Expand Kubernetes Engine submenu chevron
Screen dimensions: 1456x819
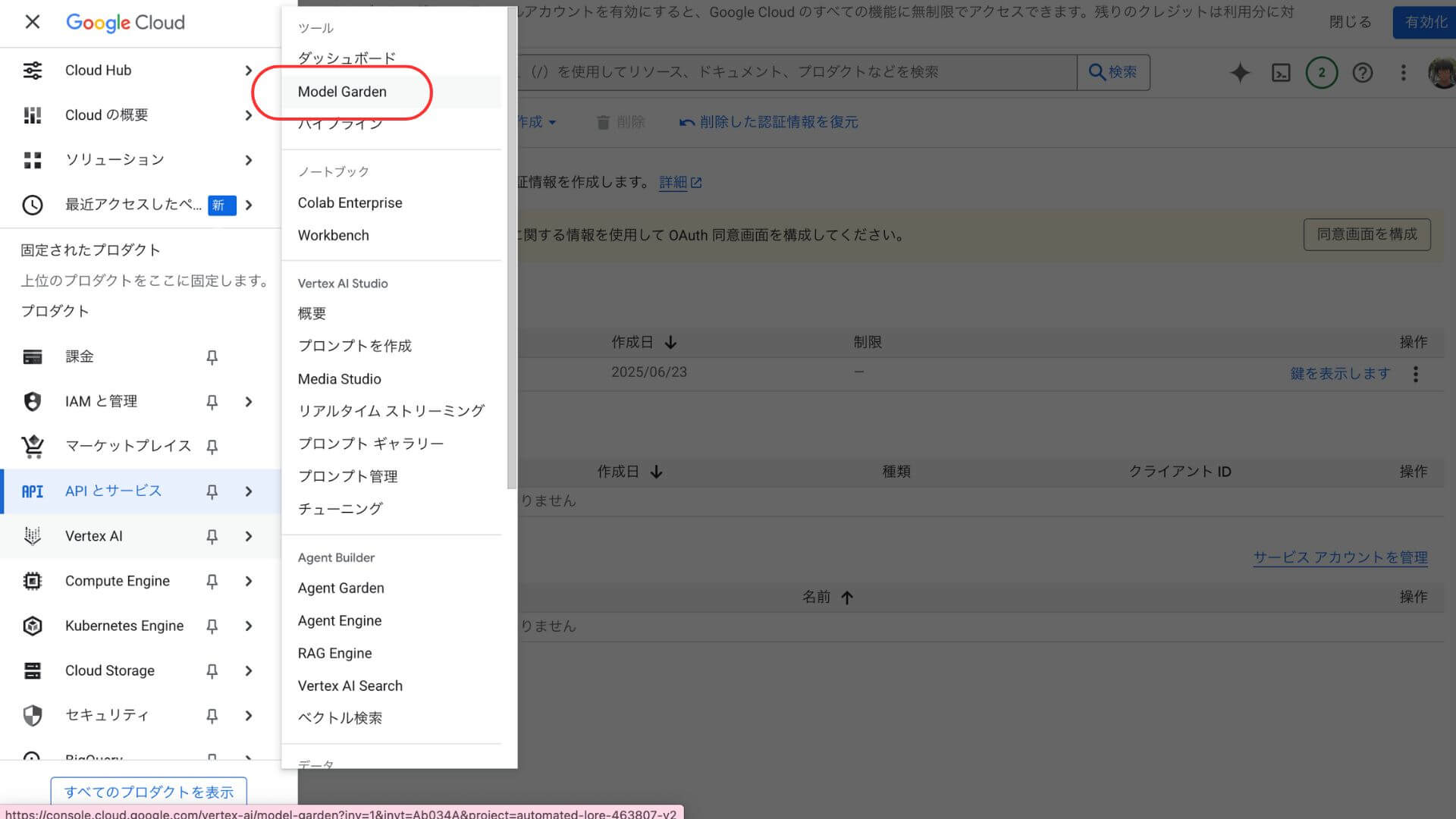coord(249,626)
